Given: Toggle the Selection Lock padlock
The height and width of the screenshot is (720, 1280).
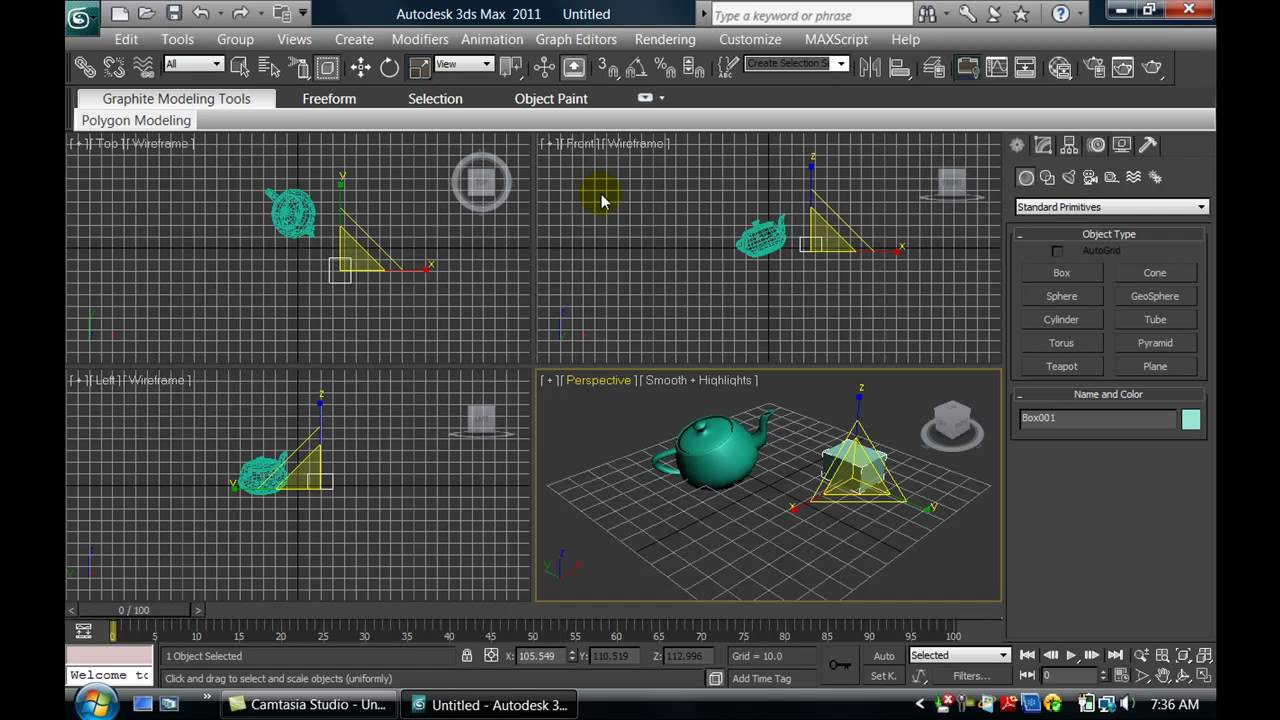Looking at the screenshot, I should click(467, 656).
